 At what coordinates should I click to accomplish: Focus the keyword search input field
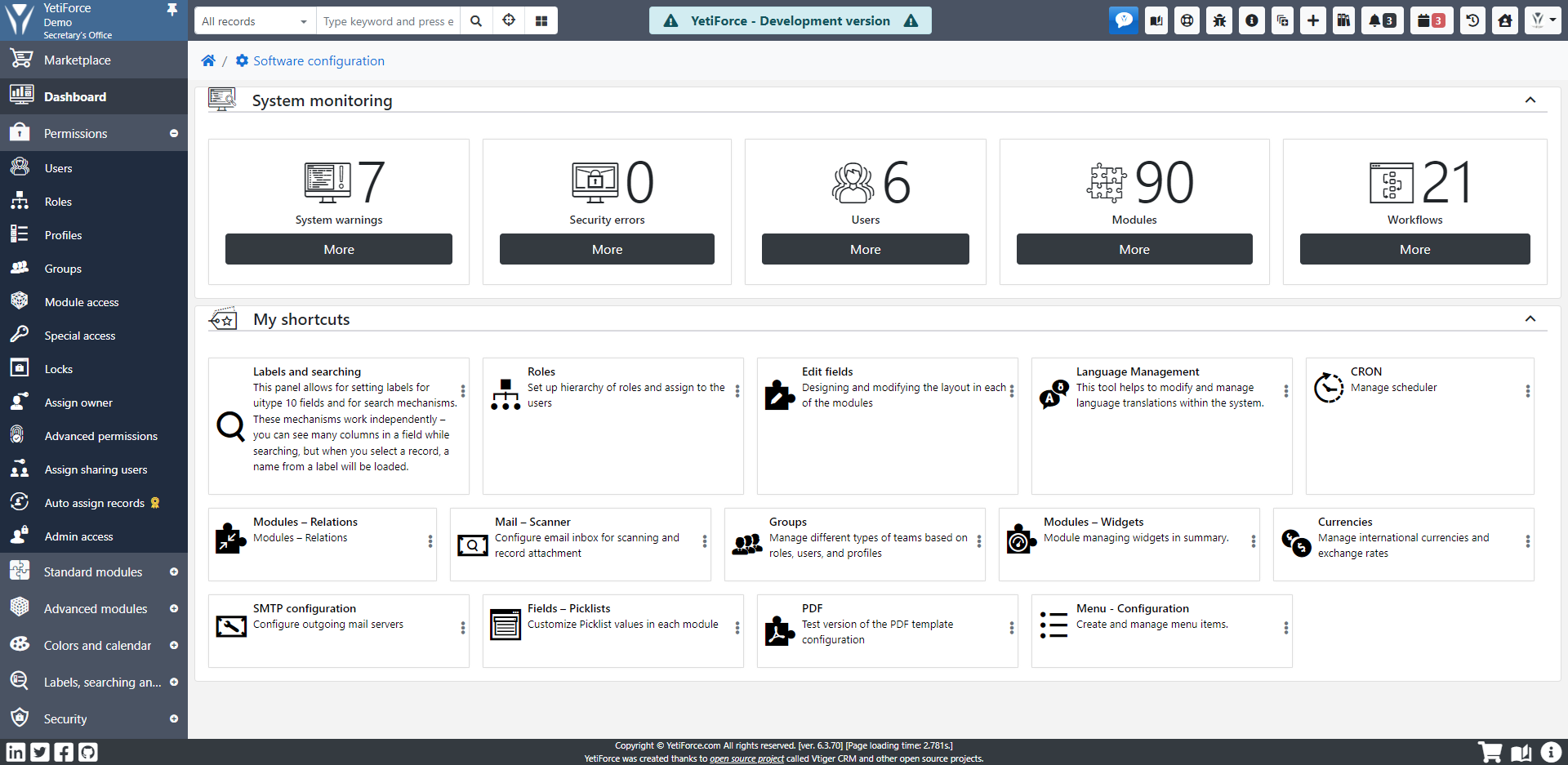click(x=388, y=21)
